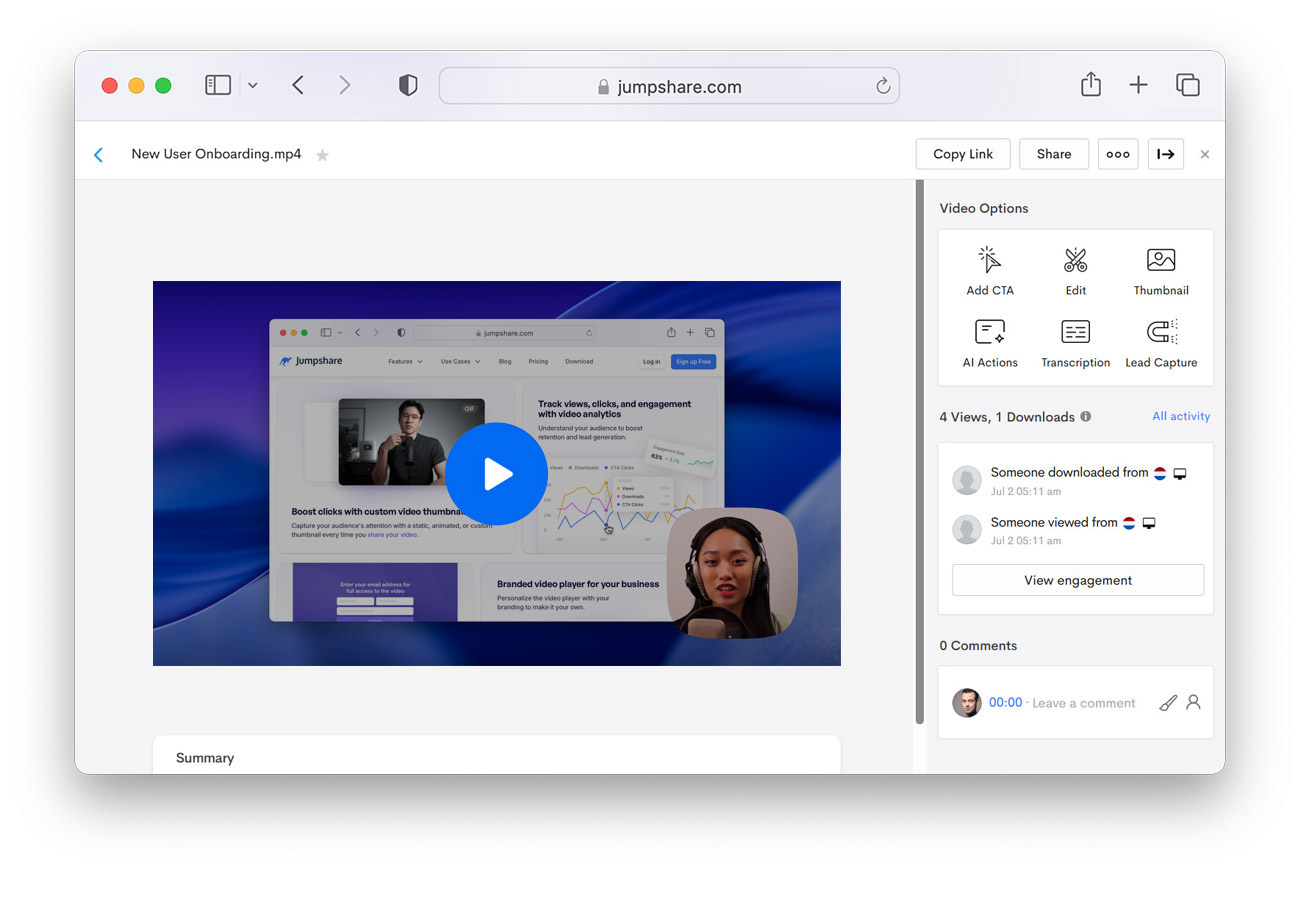Image resolution: width=1300 pixels, height=915 pixels.
Task: Click the Copy Link button
Action: coord(963,154)
